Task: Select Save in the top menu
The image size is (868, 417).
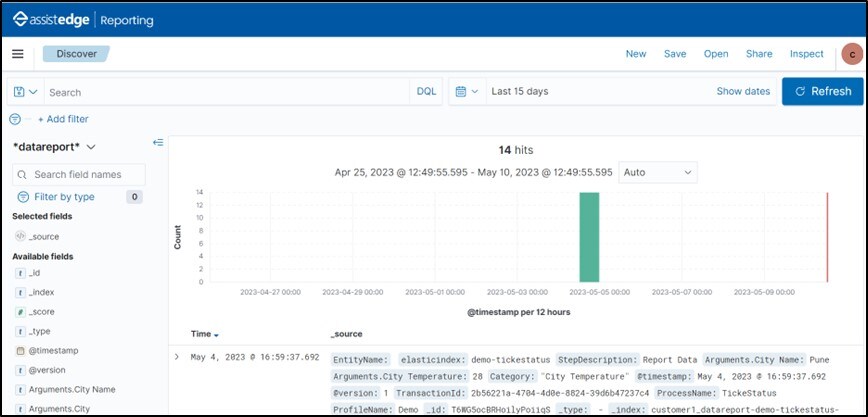Action: 675,54
